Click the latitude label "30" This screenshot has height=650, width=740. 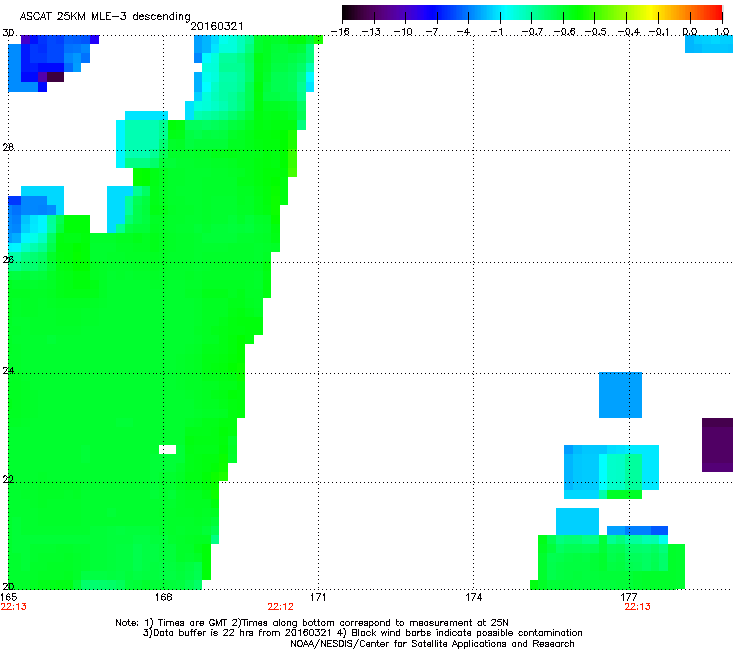point(8,33)
